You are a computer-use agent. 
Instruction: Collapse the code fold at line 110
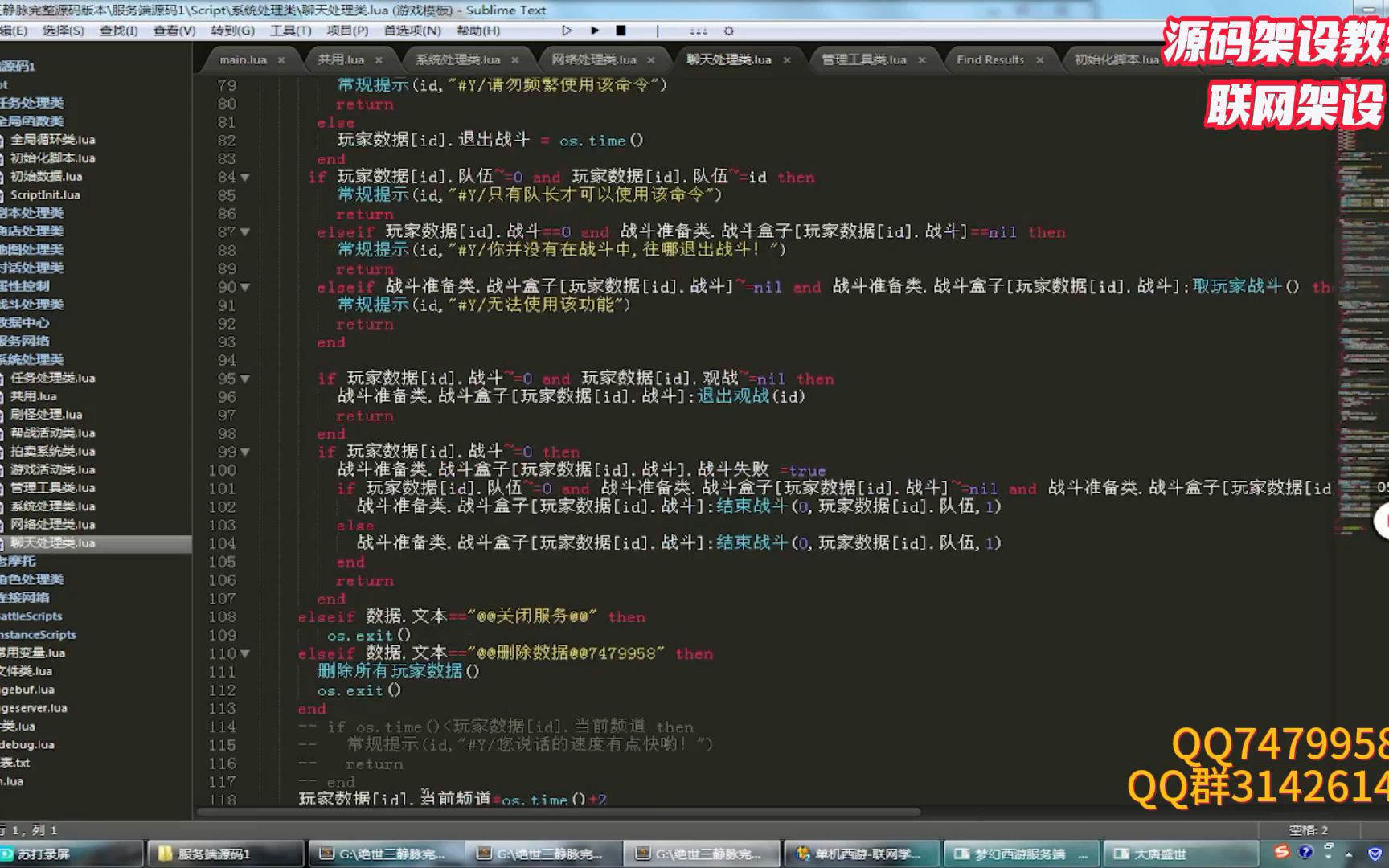point(245,654)
